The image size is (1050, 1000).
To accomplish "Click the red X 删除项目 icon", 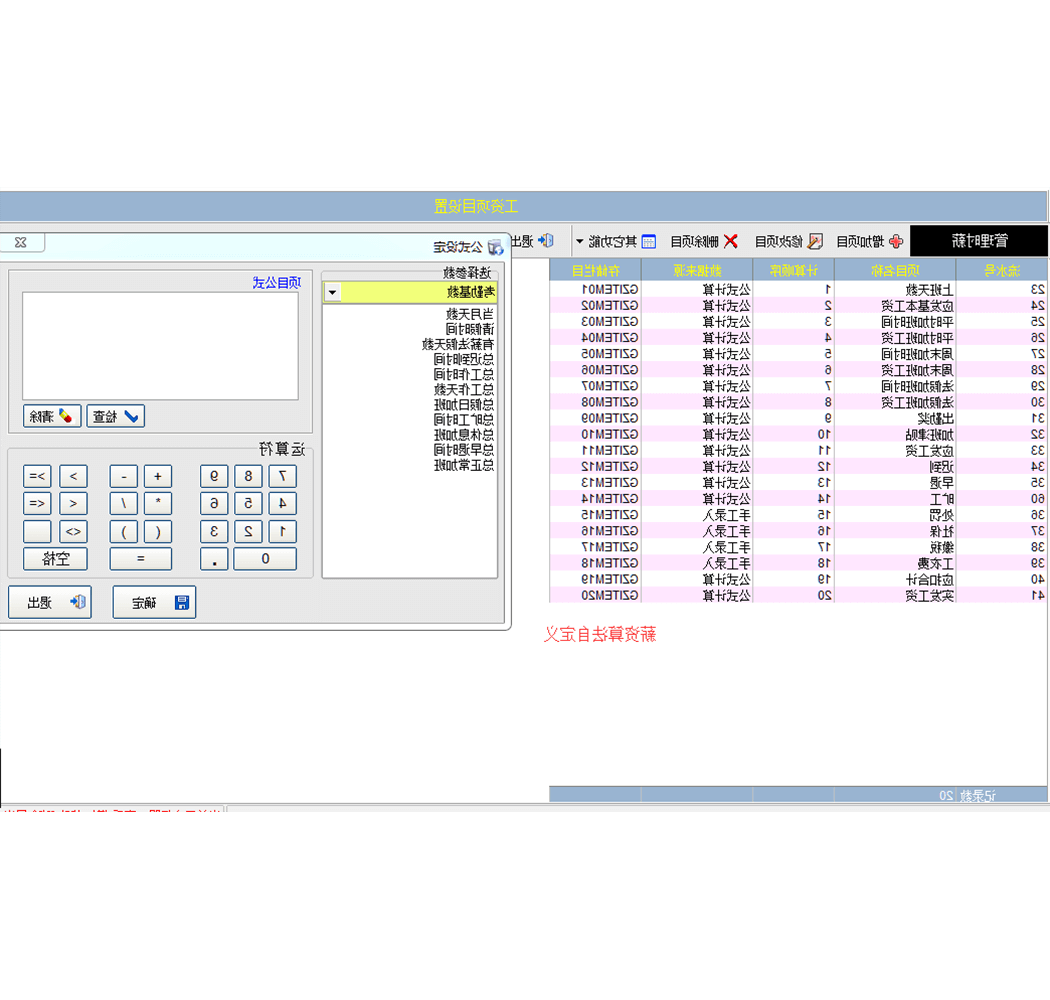I will point(731,241).
